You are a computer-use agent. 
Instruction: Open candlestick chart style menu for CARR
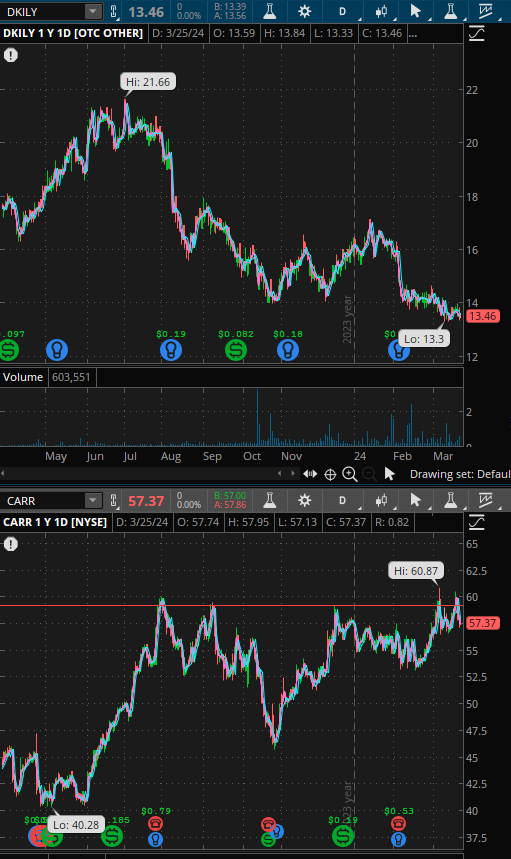point(381,500)
